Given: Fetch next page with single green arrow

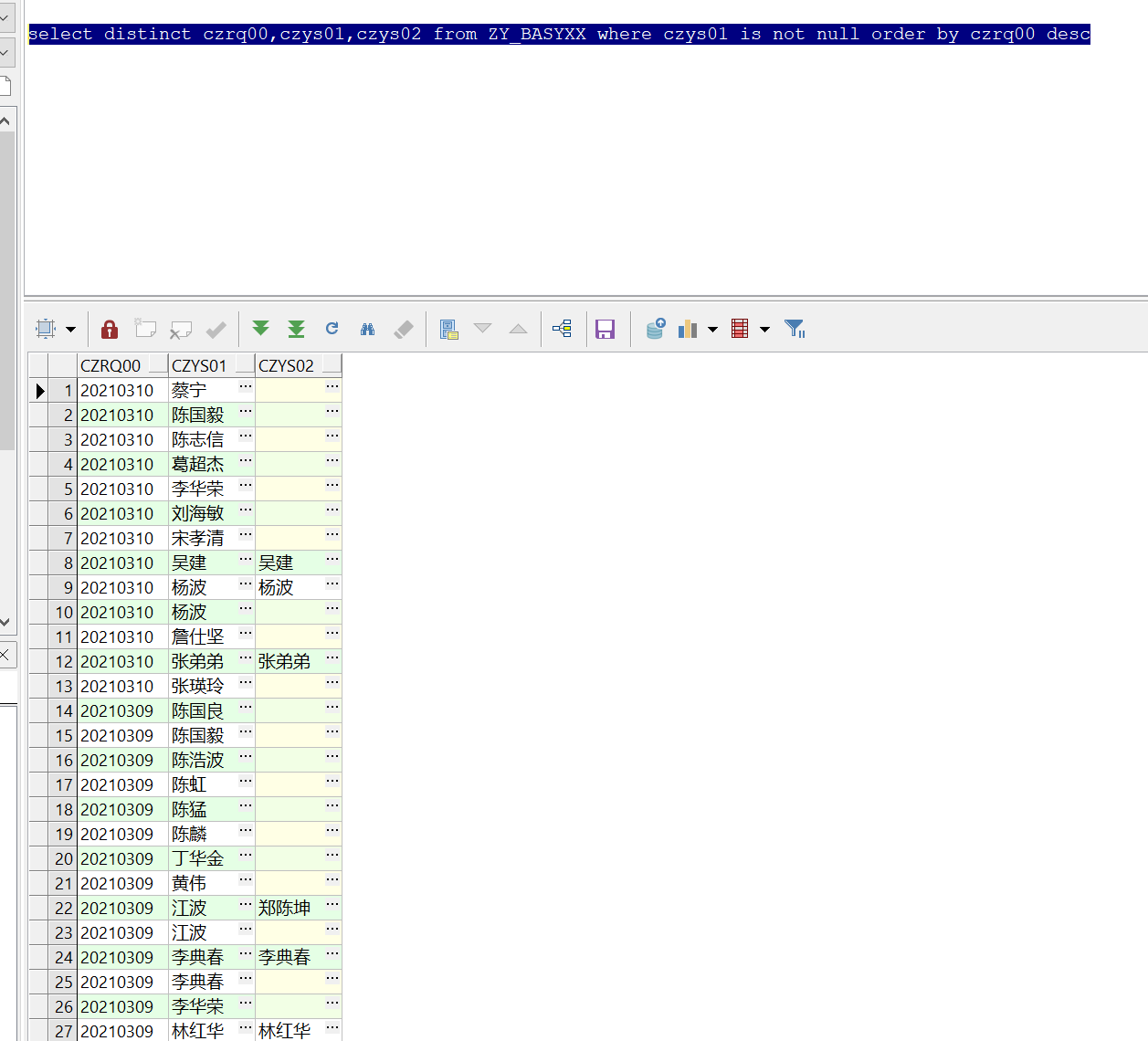Looking at the screenshot, I should [261, 329].
